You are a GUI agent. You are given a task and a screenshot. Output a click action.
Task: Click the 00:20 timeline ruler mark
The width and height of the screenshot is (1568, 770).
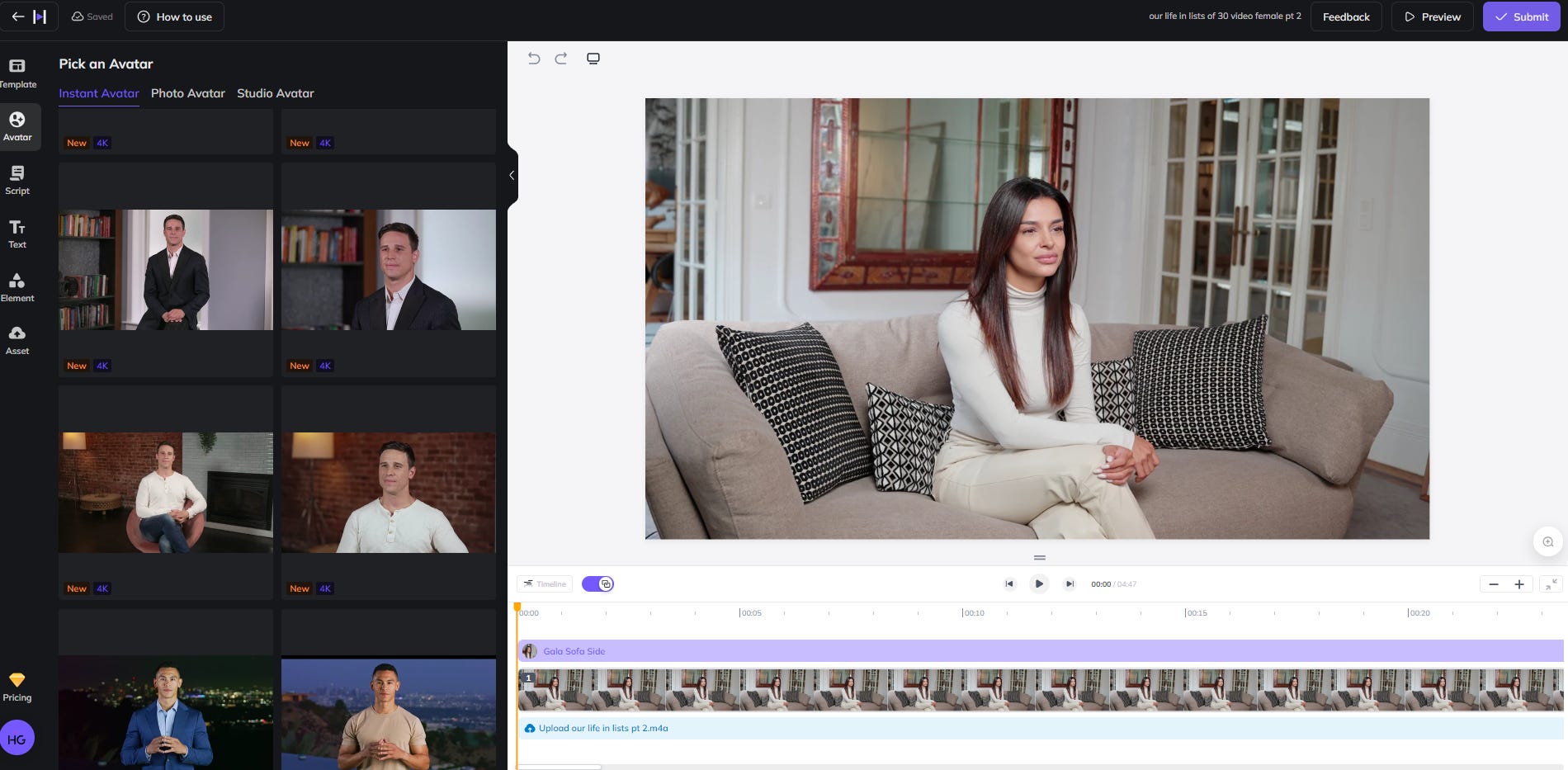pyautogui.click(x=1419, y=613)
